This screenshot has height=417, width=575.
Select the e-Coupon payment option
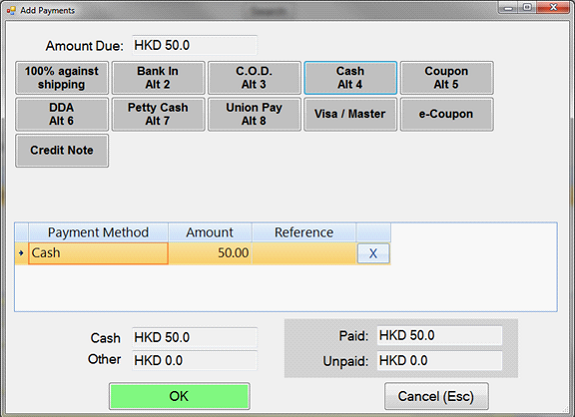coord(446,114)
